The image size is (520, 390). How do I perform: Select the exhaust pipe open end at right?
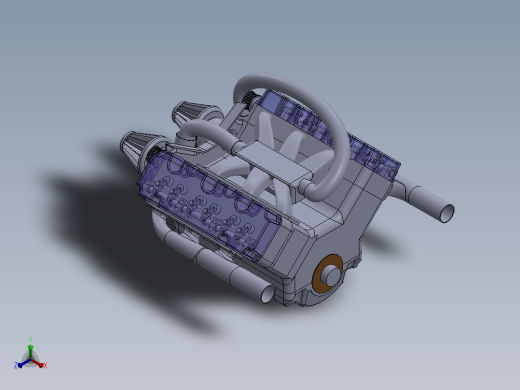pos(446,213)
